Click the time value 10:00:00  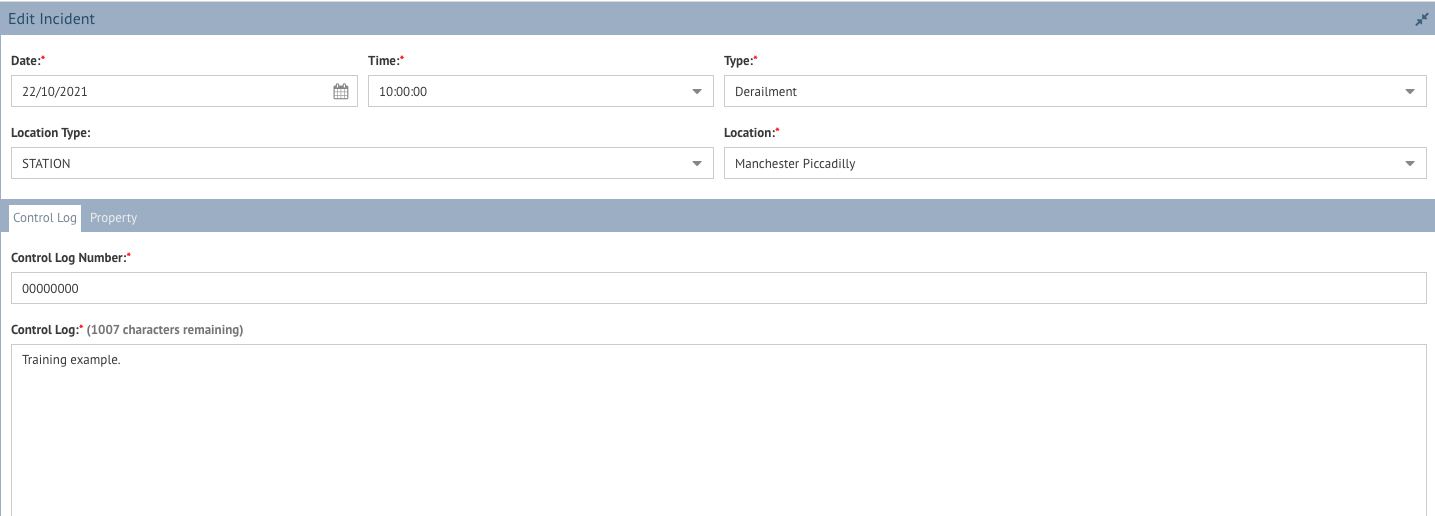point(403,91)
